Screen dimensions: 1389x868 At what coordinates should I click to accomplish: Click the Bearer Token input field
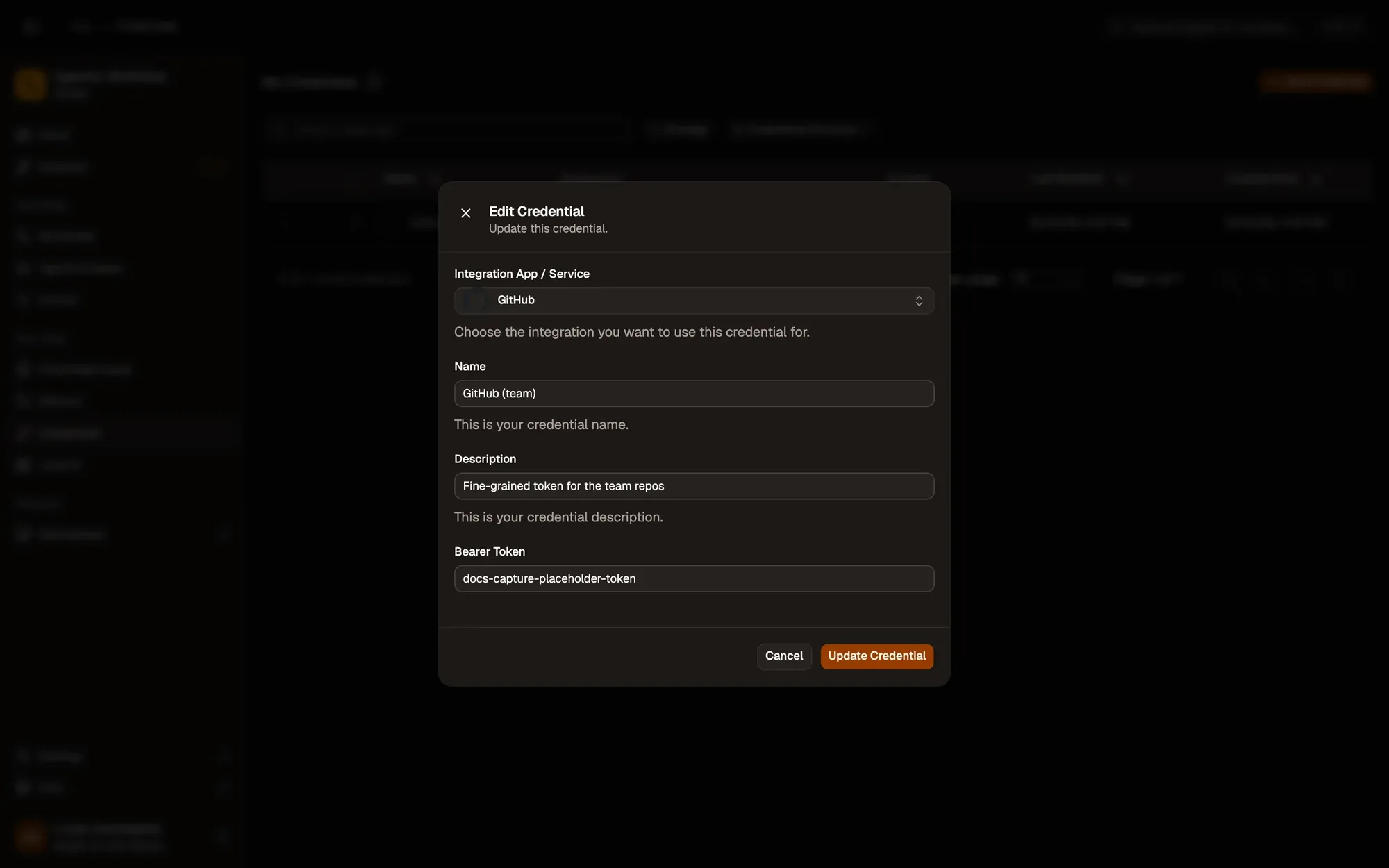[x=694, y=578]
